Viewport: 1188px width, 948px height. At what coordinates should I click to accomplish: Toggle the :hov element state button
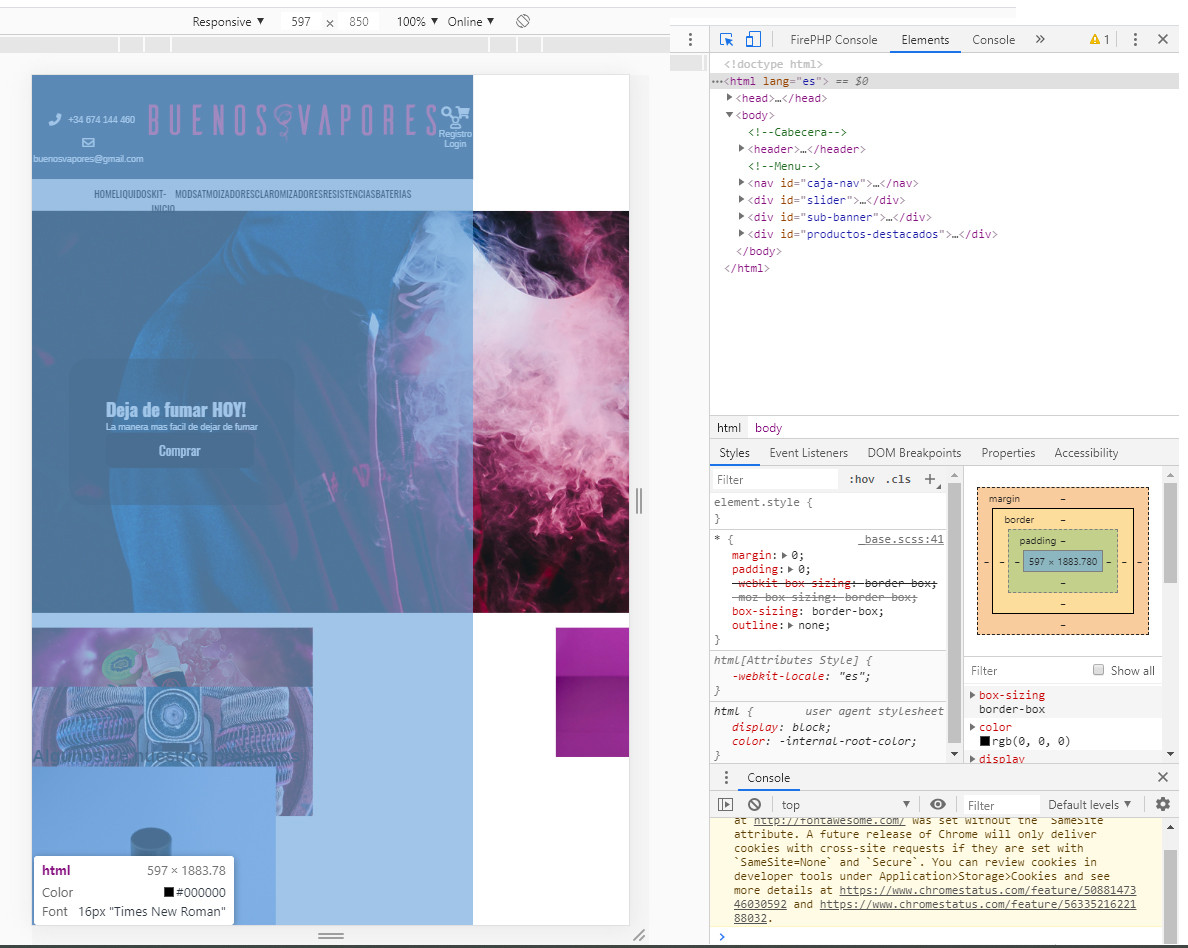coord(862,479)
